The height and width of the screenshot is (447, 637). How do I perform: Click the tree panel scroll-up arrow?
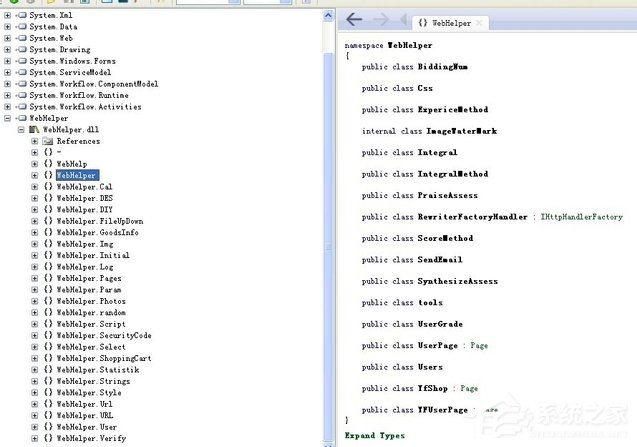click(328, 15)
